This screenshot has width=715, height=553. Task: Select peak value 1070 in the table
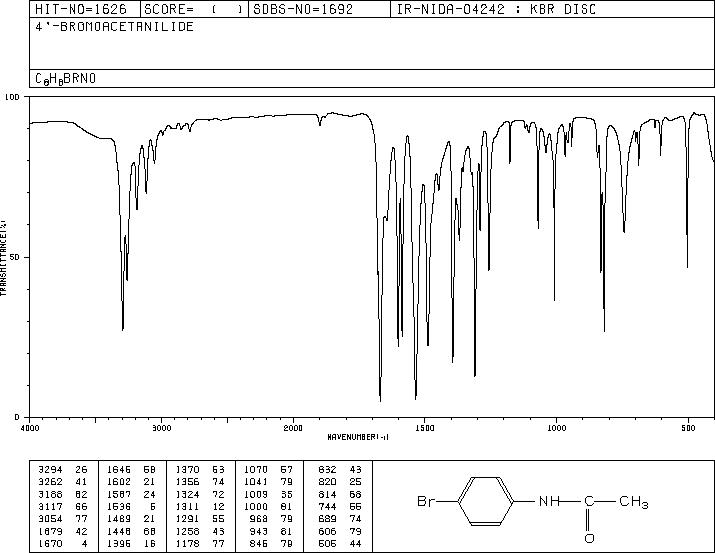pos(256,470)
